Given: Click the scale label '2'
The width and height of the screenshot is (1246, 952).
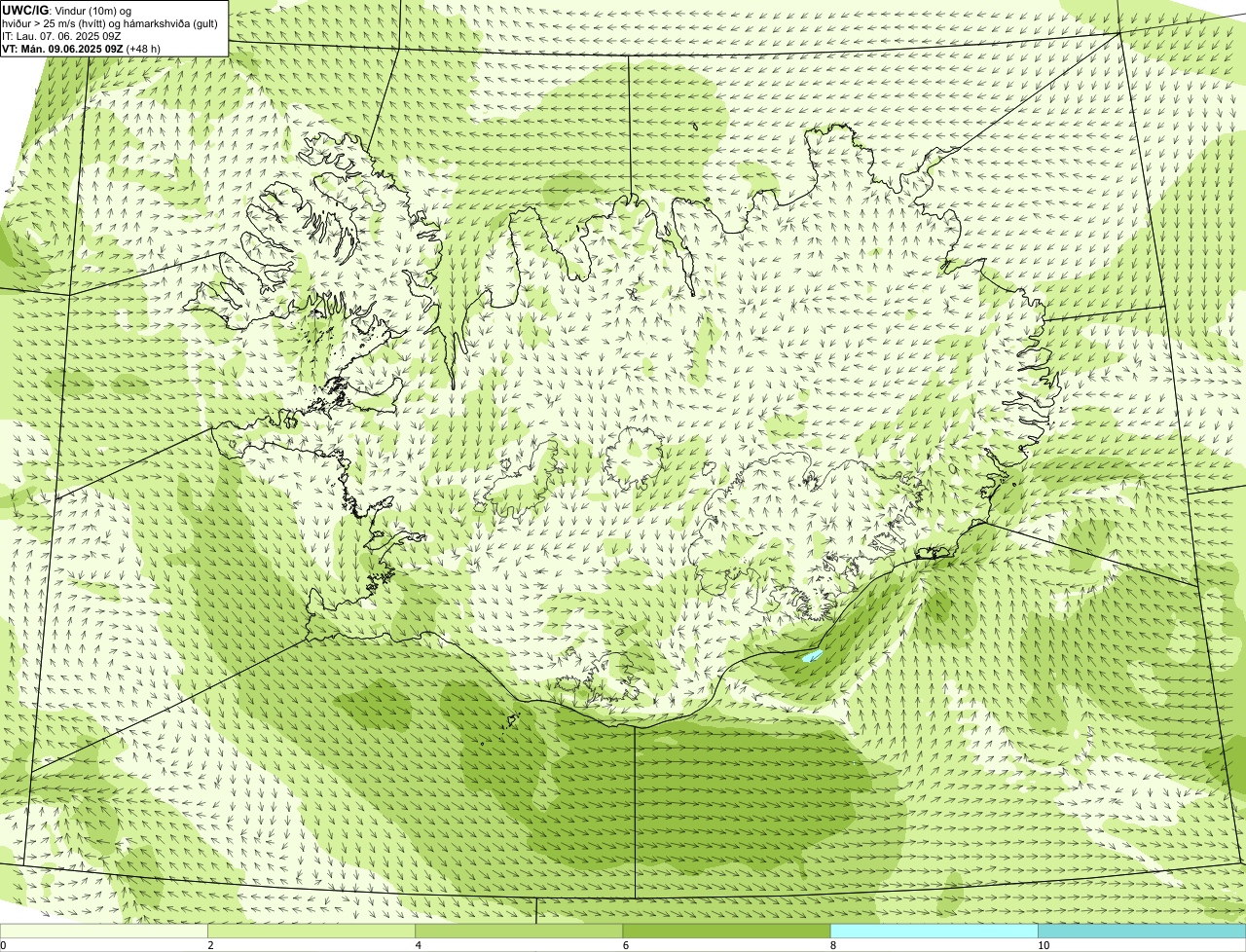Looking at the screenshot, I should [x=210, y=945].
